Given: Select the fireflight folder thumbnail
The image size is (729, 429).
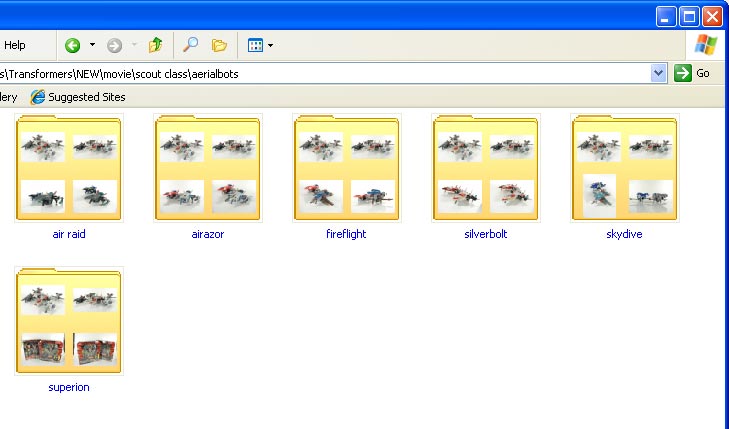Looking at the screenshot, I should tap(347, 168).
